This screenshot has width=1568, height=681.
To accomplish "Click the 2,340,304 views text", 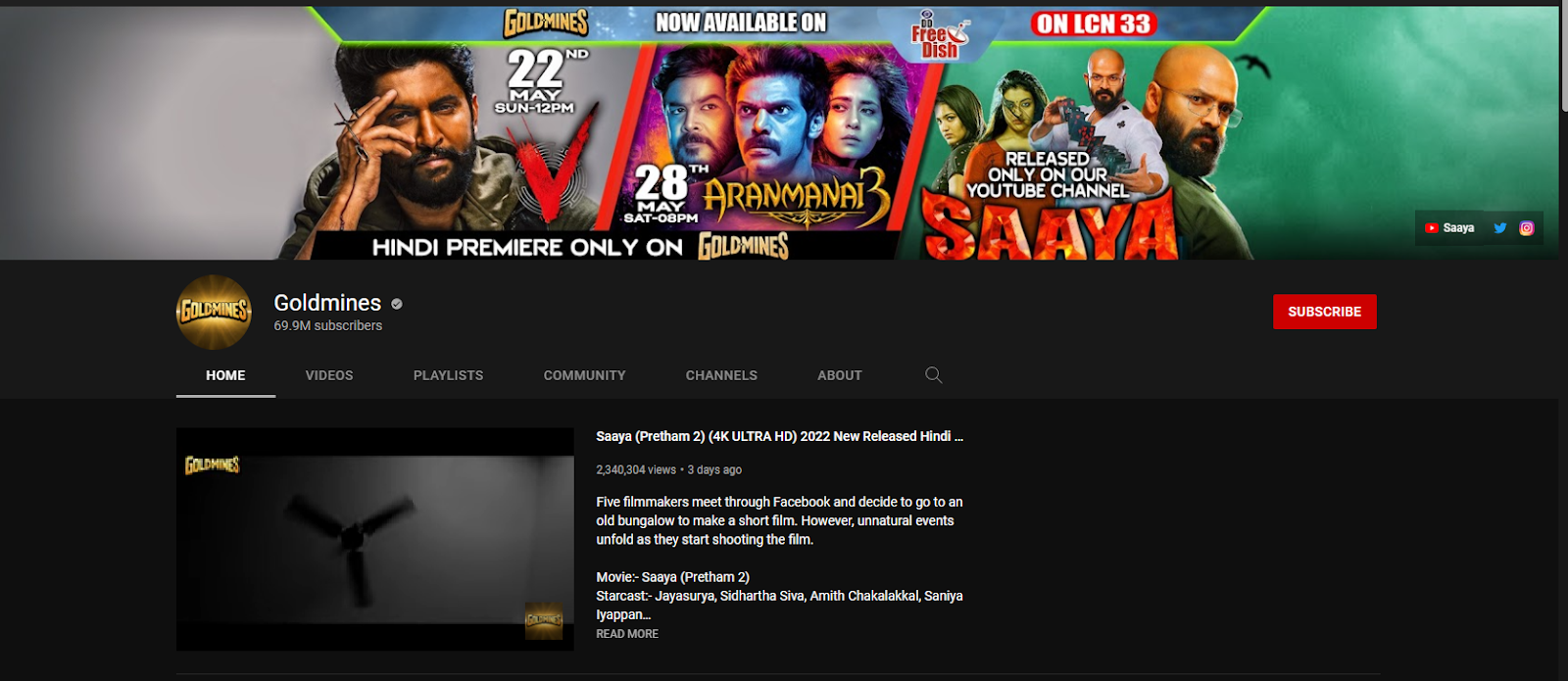I will coord(636,469).
